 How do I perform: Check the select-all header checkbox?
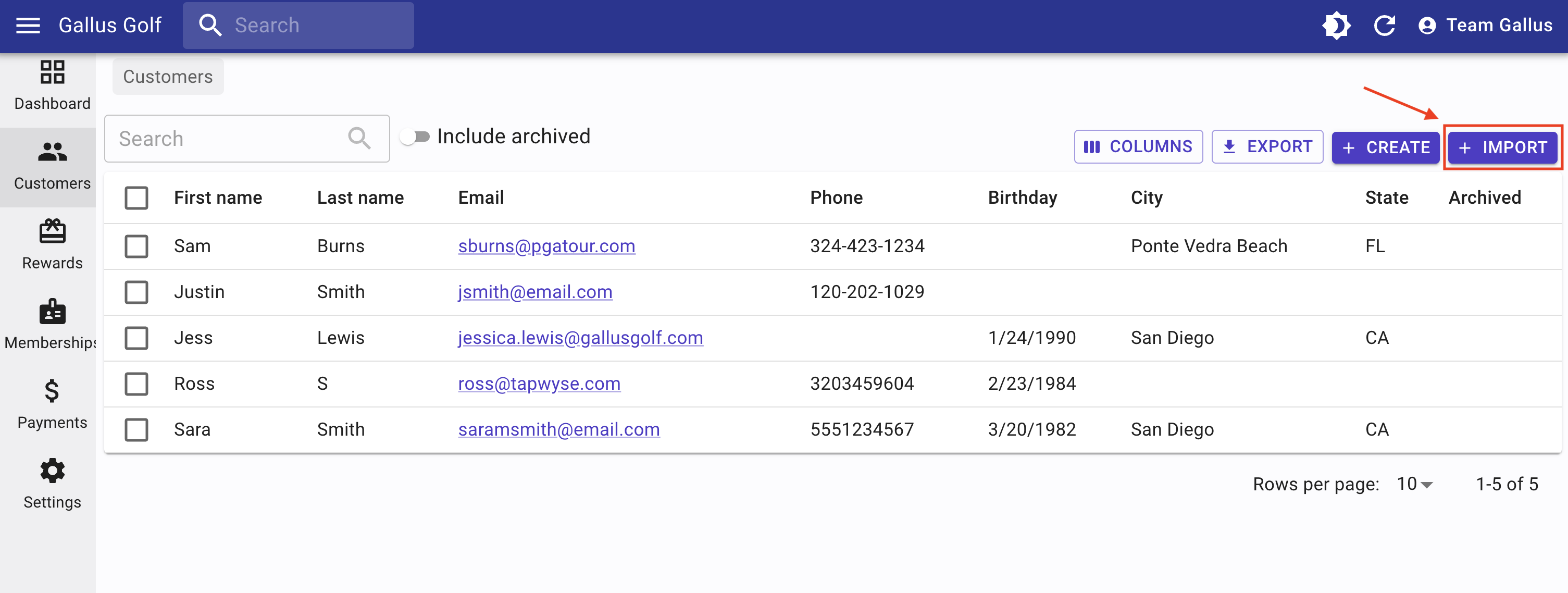(x=136, y=198)
